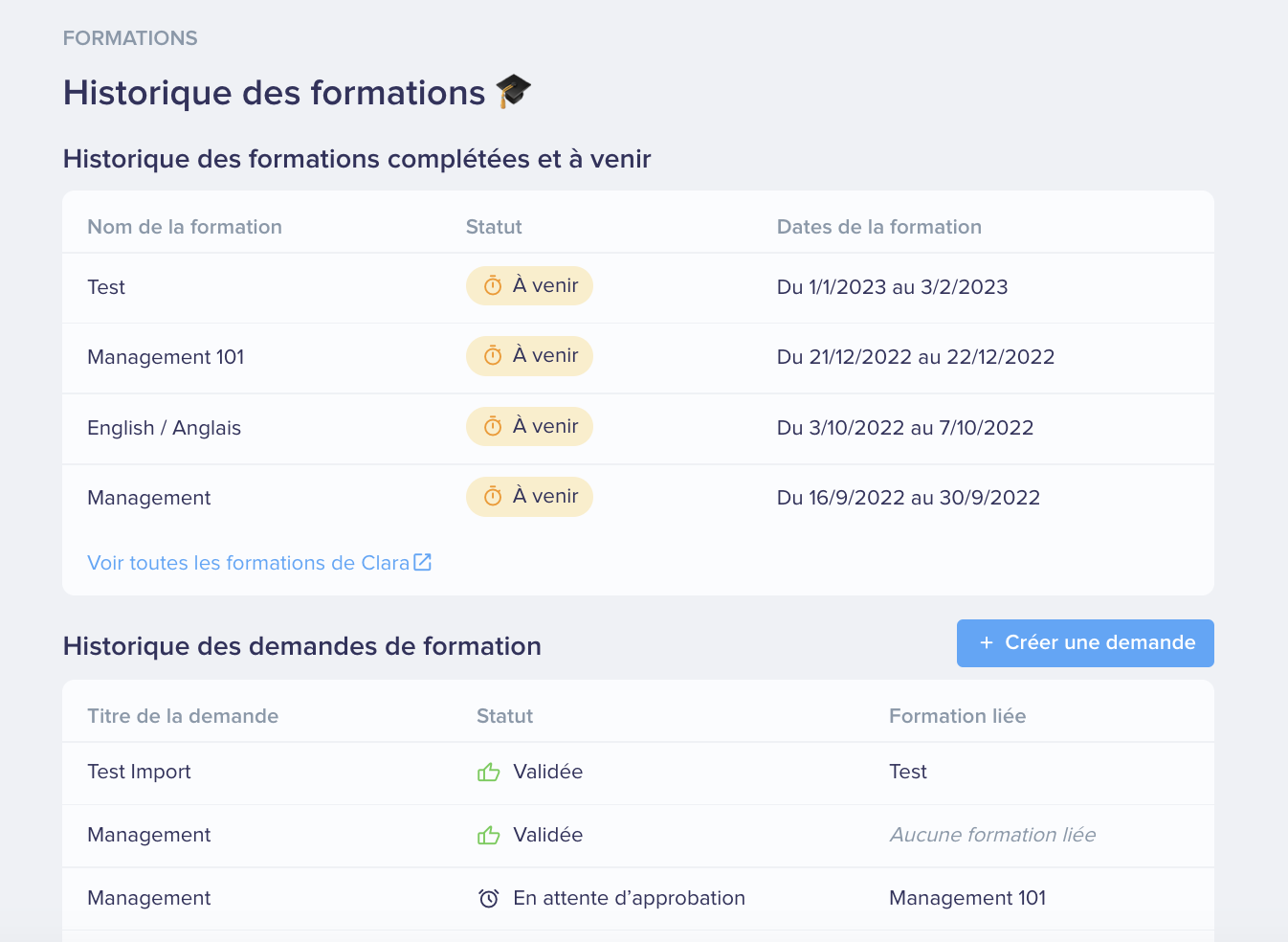1288x942 pixels.
Task: Click the external link icon after Clara
Action: click(x=422, y=562)
